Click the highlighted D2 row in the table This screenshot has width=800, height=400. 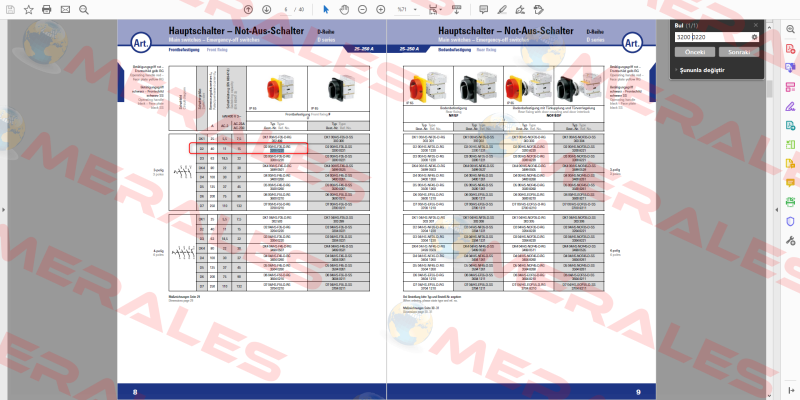[x=248, y=148]
